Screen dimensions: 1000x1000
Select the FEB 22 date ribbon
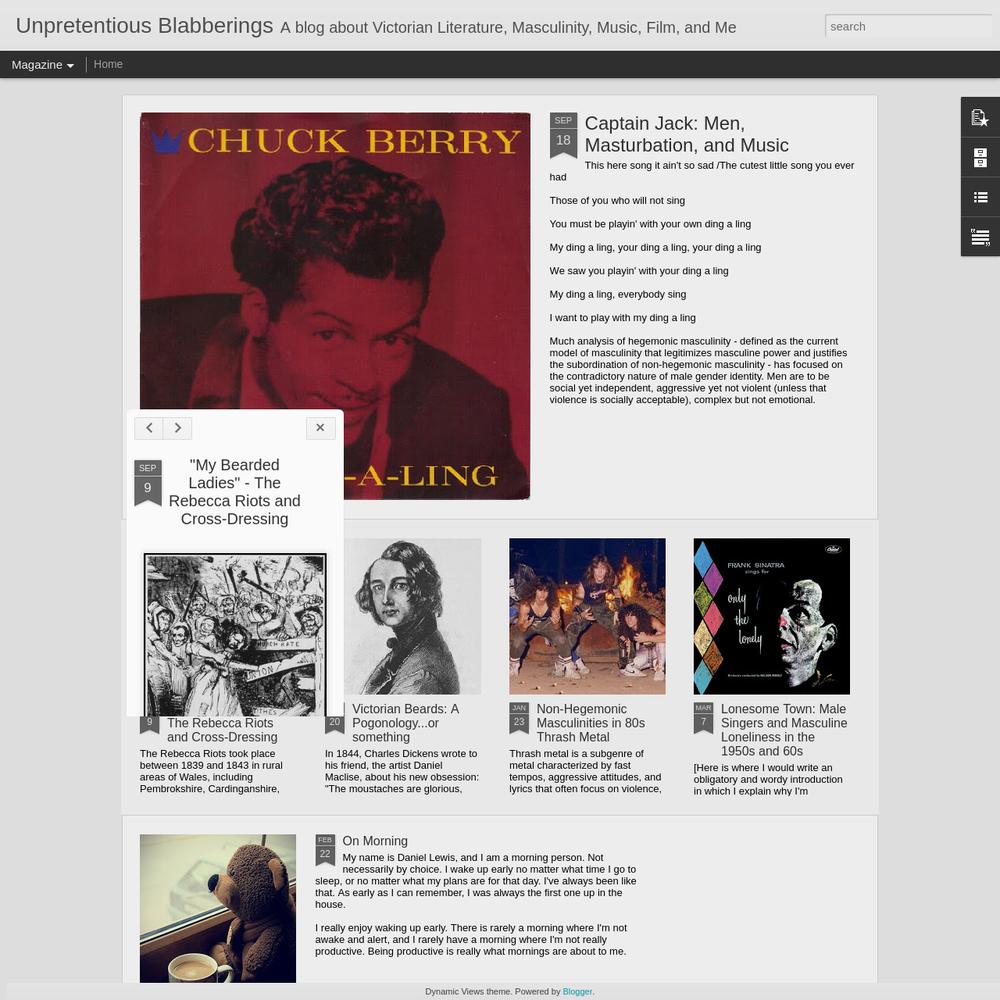click(325, 849)
